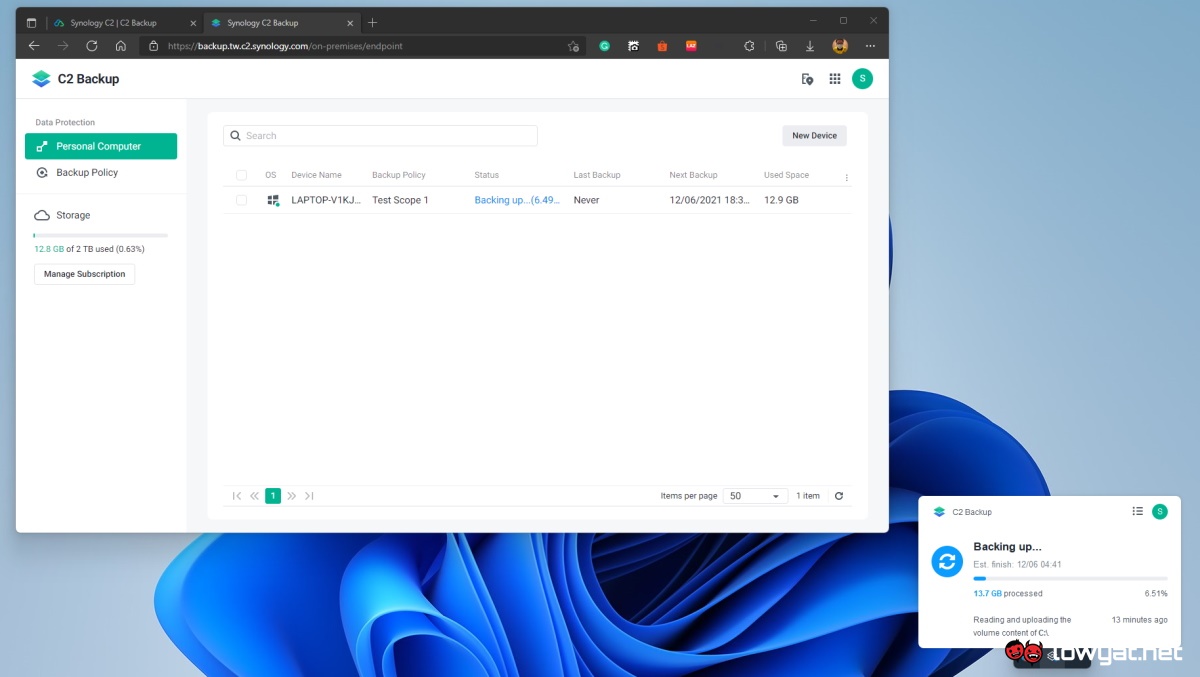Screen dimensions: 1200x677
Task: Sort by the Used Space column header
Action: 786,175
